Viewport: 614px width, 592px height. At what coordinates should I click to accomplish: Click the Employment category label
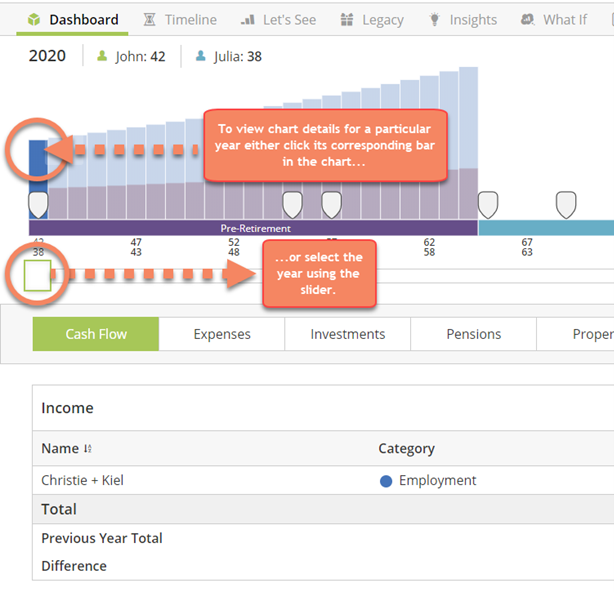437,480
